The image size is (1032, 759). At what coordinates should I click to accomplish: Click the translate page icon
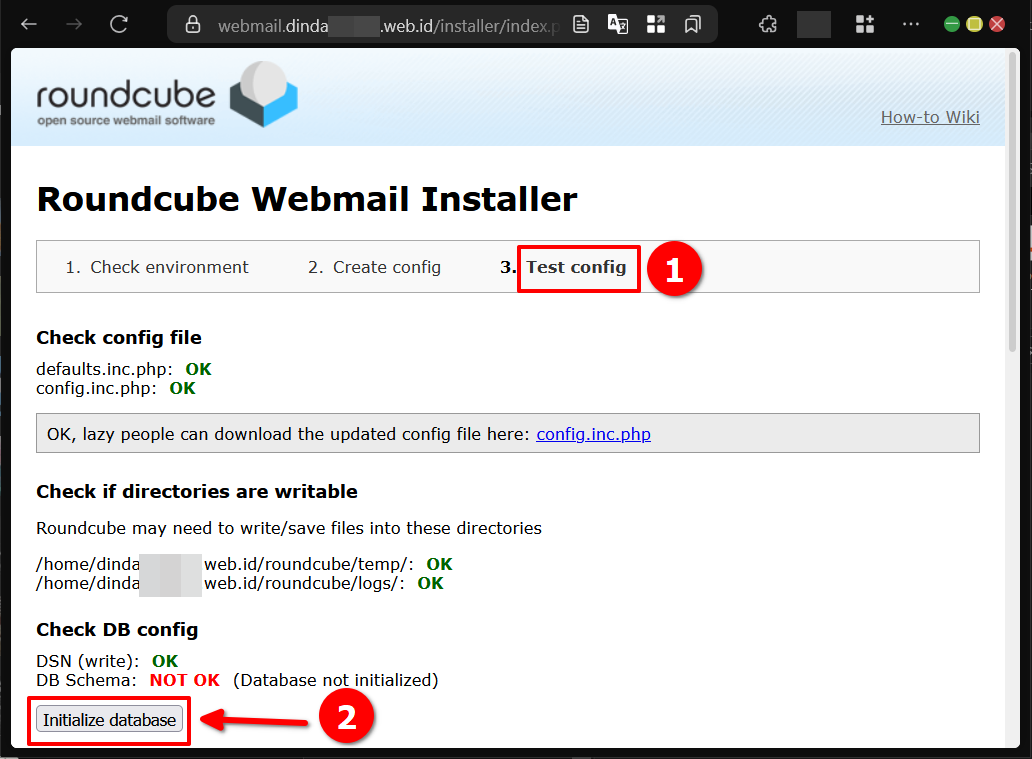click(618, 25)
